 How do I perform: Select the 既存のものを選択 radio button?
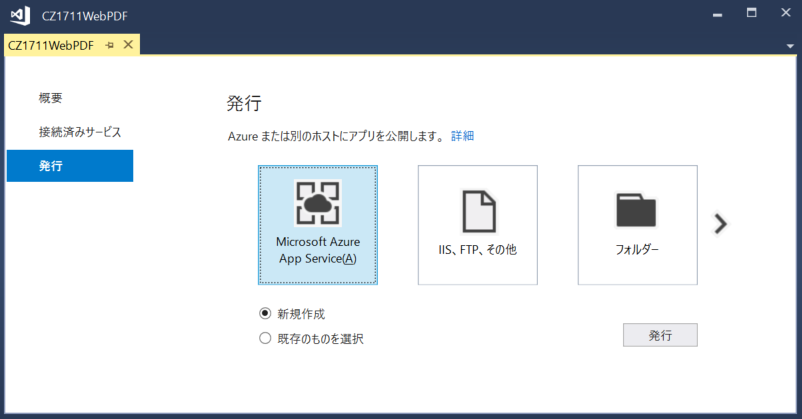(265, 338)
